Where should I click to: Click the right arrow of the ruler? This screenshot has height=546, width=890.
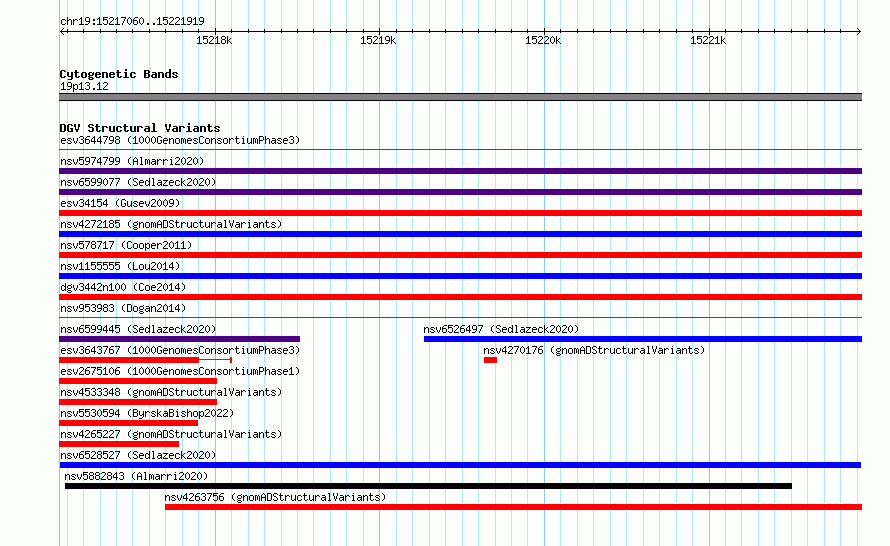click(x=859, y=31)
